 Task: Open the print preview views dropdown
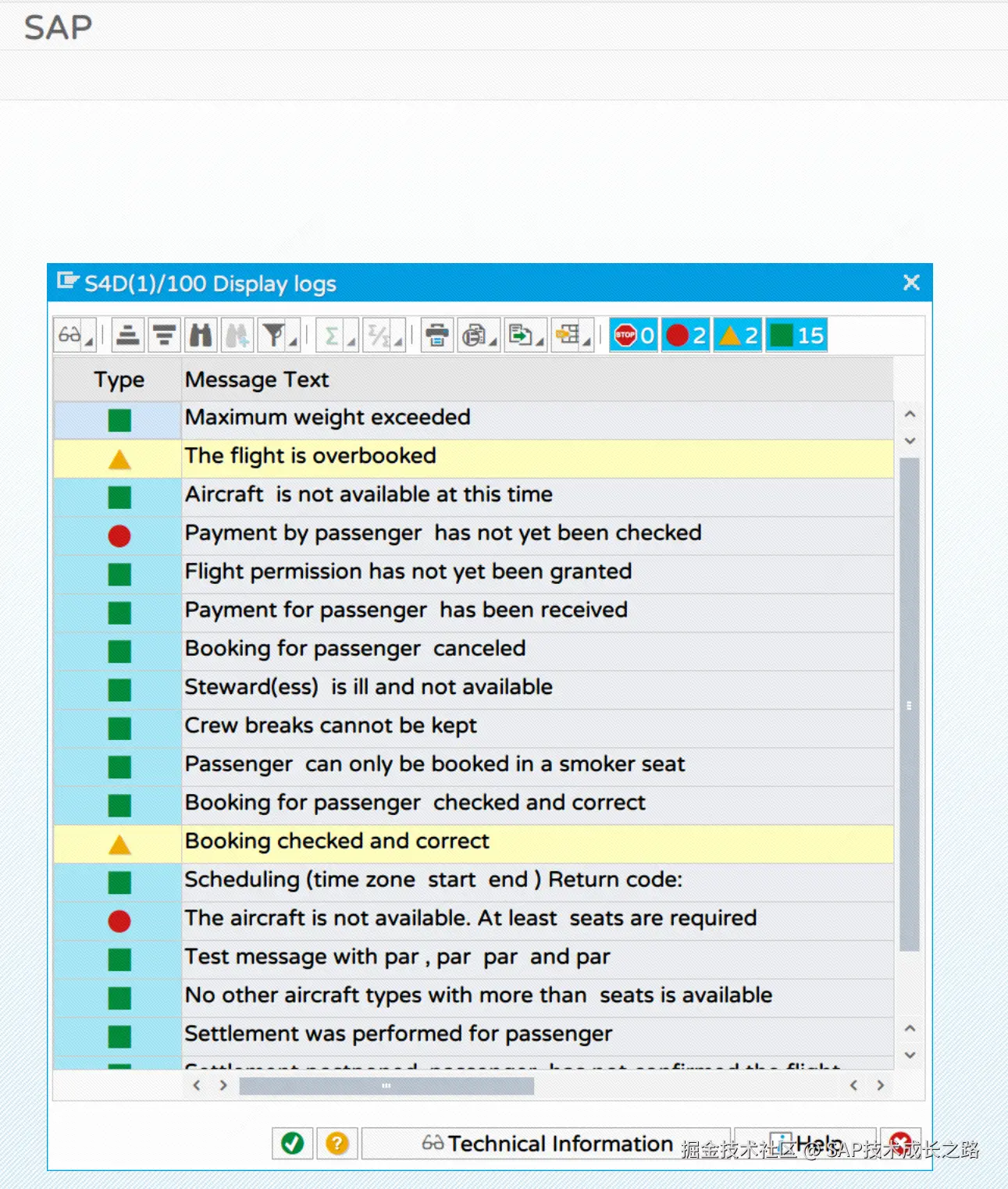(479, 336)
